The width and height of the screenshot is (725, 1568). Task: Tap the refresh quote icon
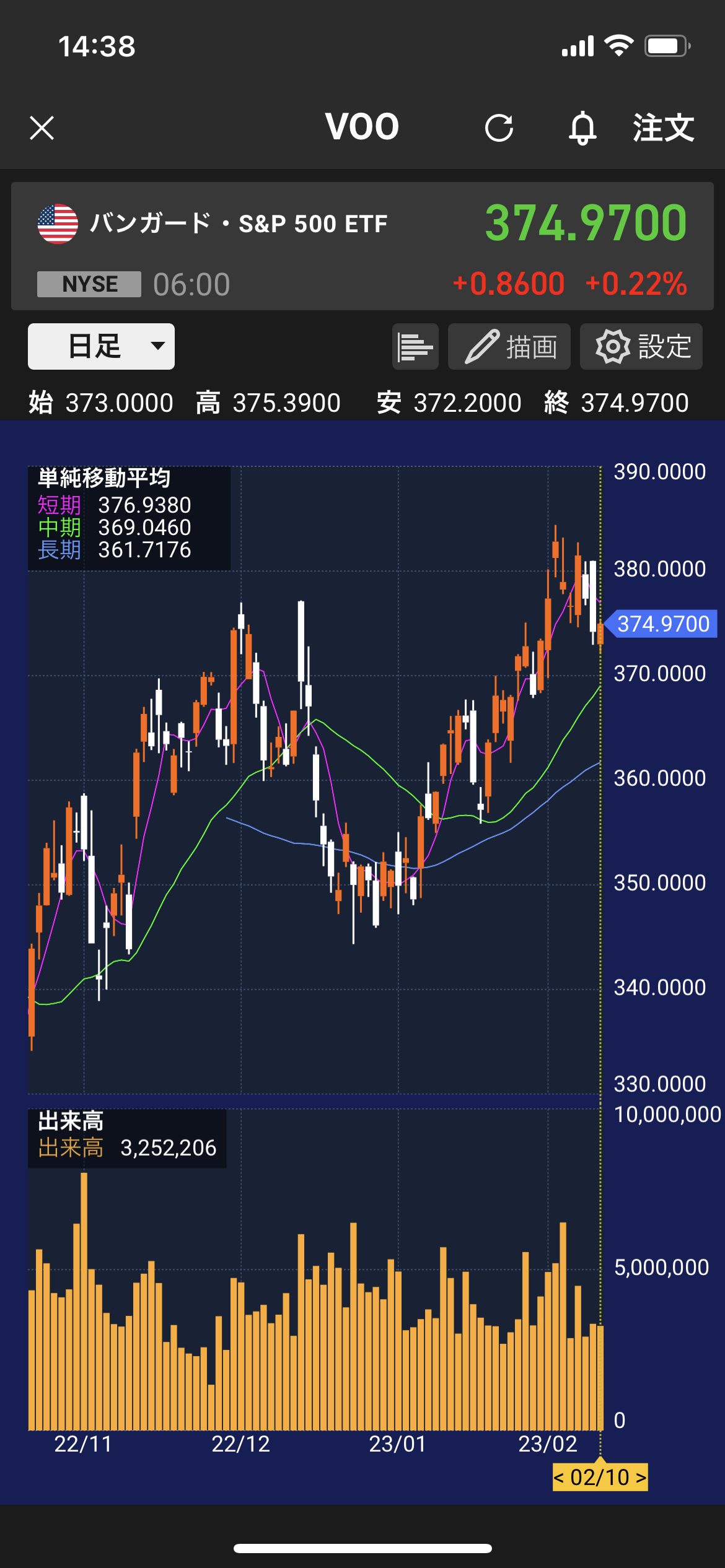(499, 128)
